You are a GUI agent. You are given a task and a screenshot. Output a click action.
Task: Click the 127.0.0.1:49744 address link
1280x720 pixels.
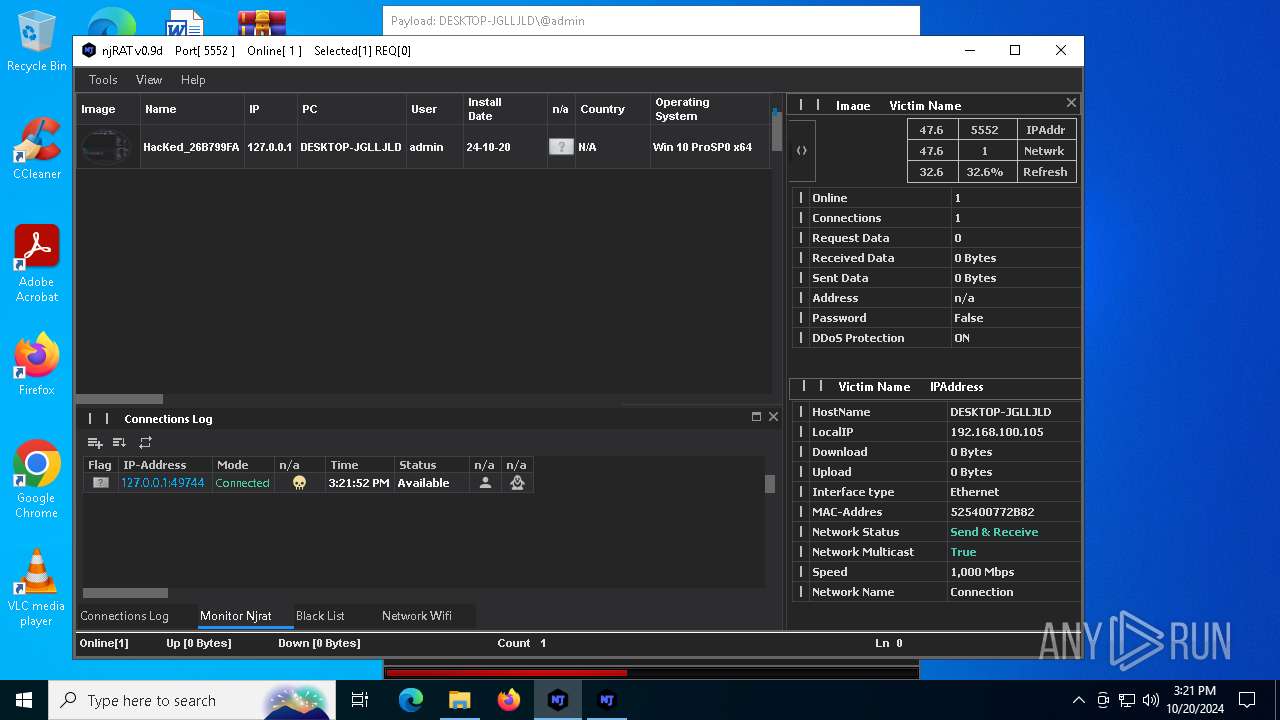(163, 483)
